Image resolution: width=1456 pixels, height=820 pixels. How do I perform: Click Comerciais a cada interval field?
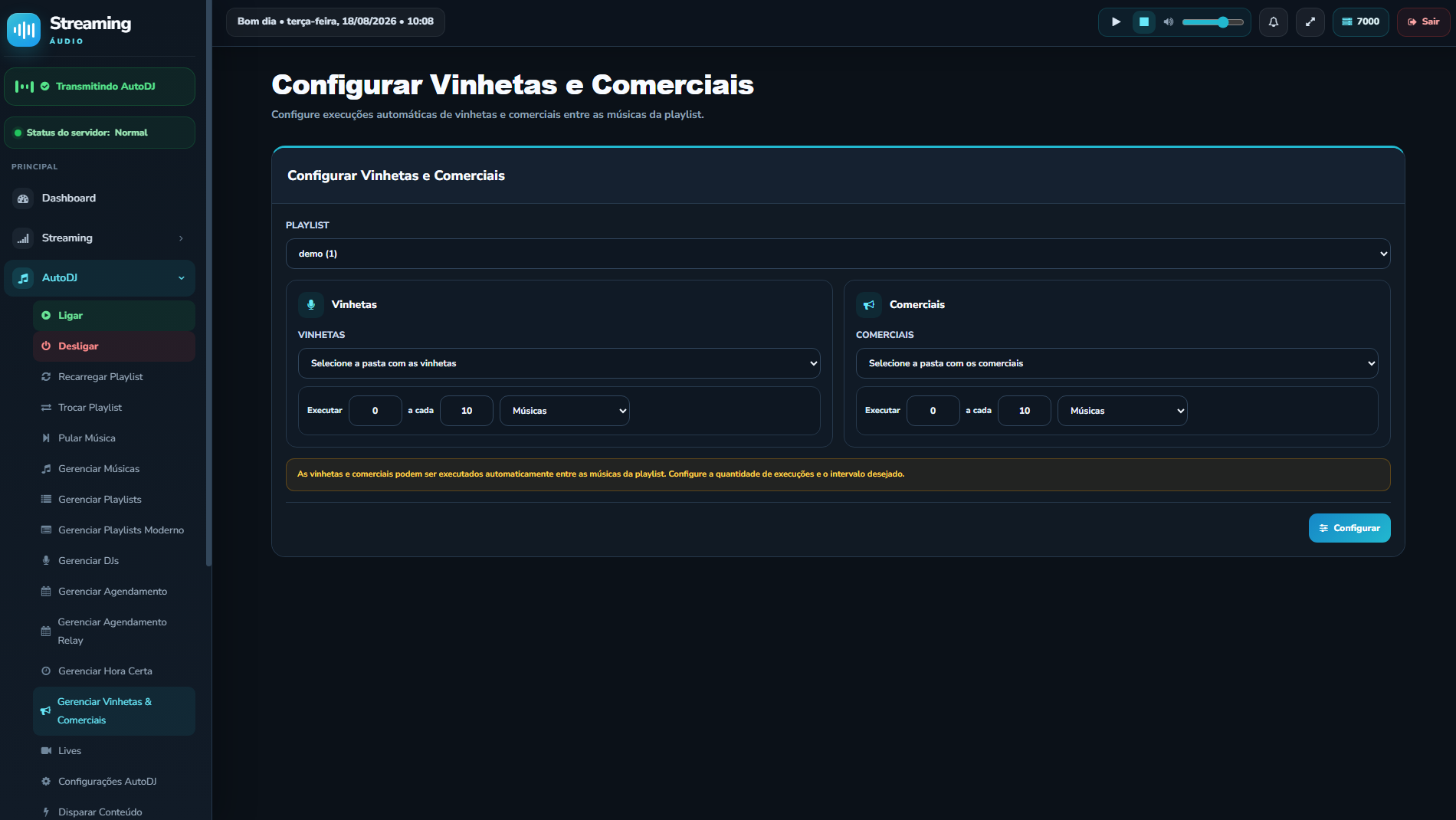tap(1025, 411)
